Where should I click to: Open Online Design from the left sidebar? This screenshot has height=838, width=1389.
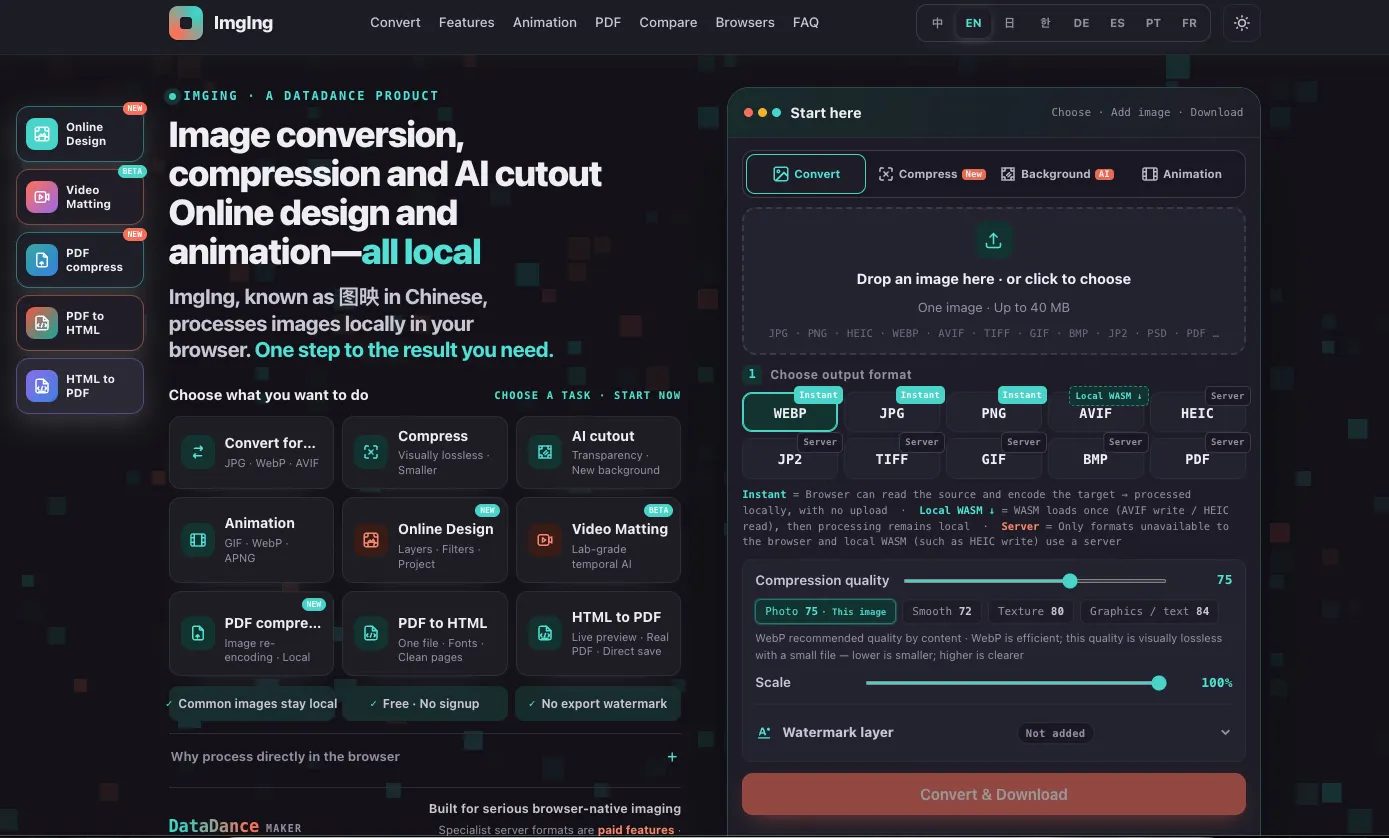(x=80, y=134)
